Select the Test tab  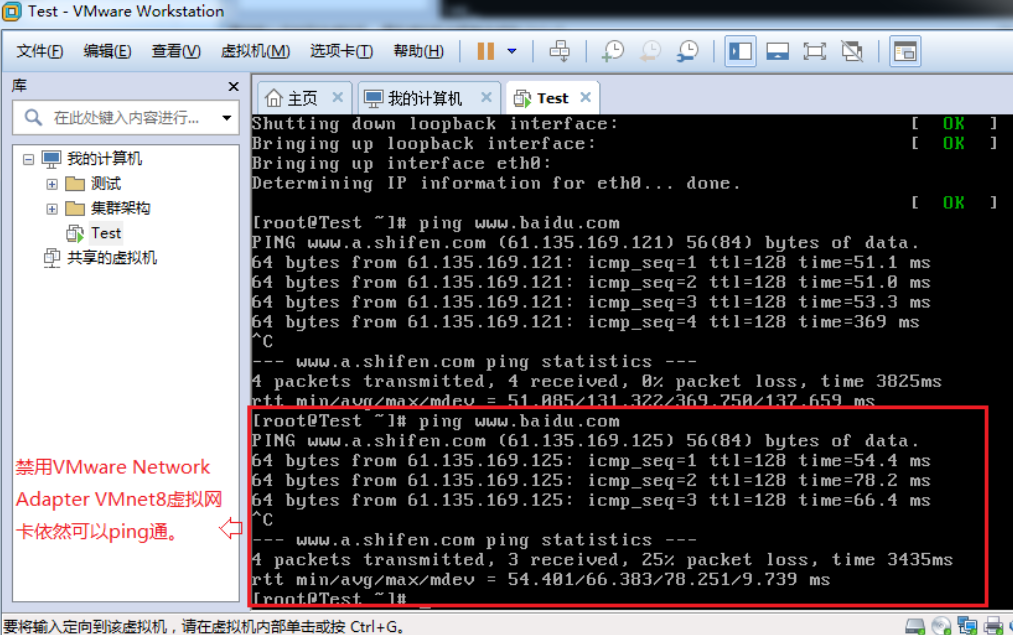tap(552, 98)
